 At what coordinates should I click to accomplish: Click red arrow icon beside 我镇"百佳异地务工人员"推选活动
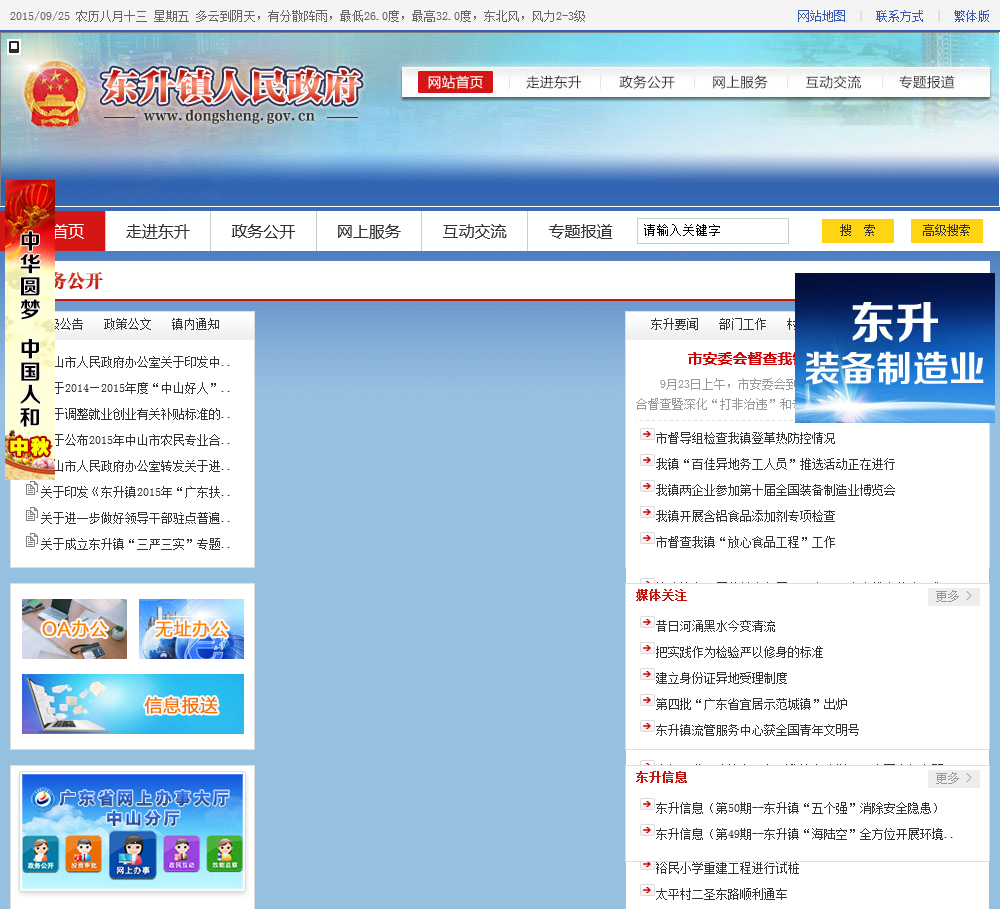coord(647,461)
